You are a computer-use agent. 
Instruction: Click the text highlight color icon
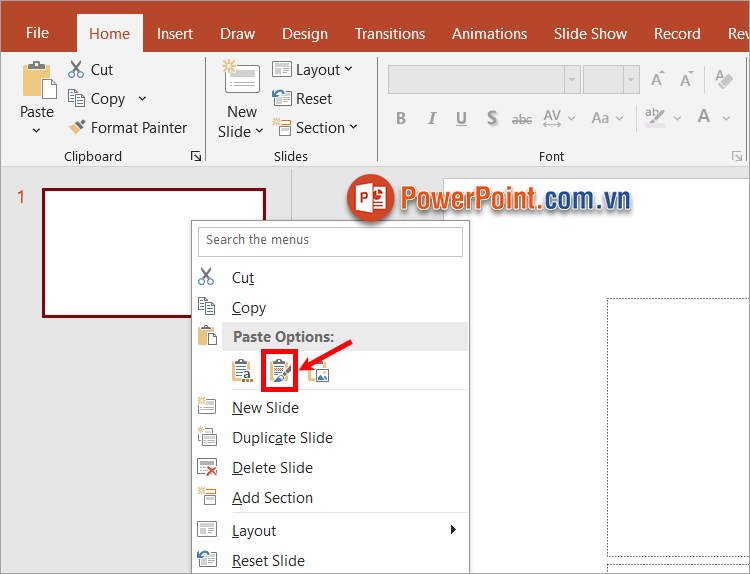coord(654,118)
